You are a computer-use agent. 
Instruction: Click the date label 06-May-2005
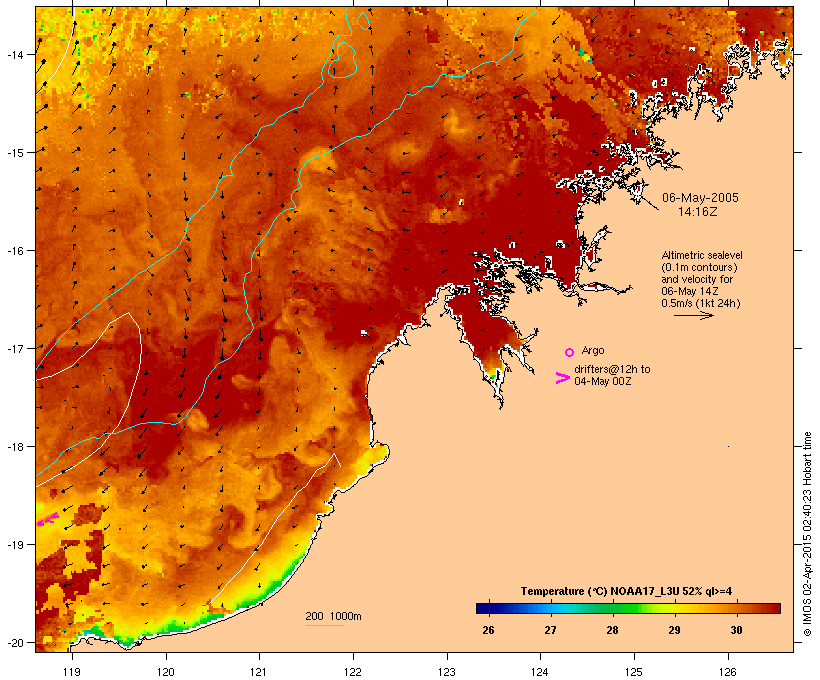tap(700, 198)
